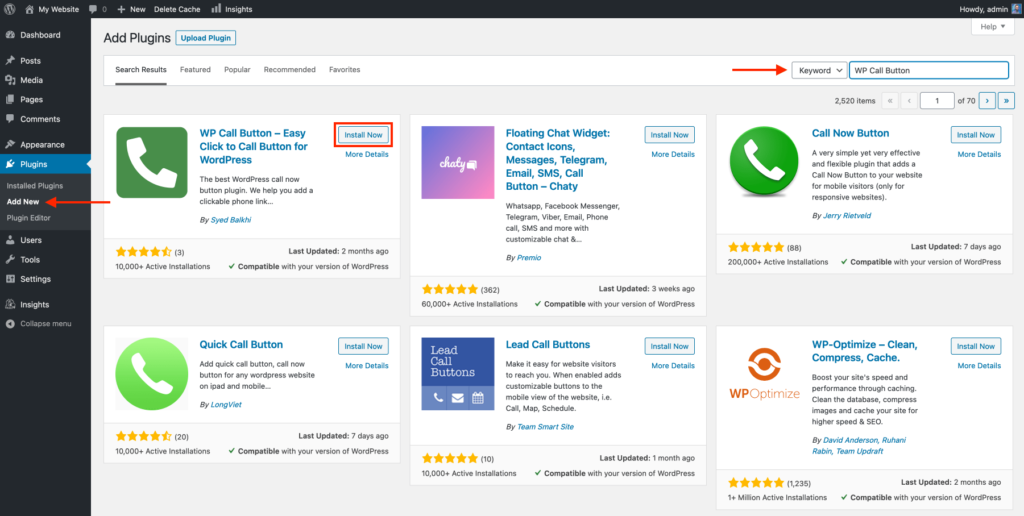Screen dimensions: 1024x516
Task: Click the Upload Plugin button
Action: coord(206,38)
